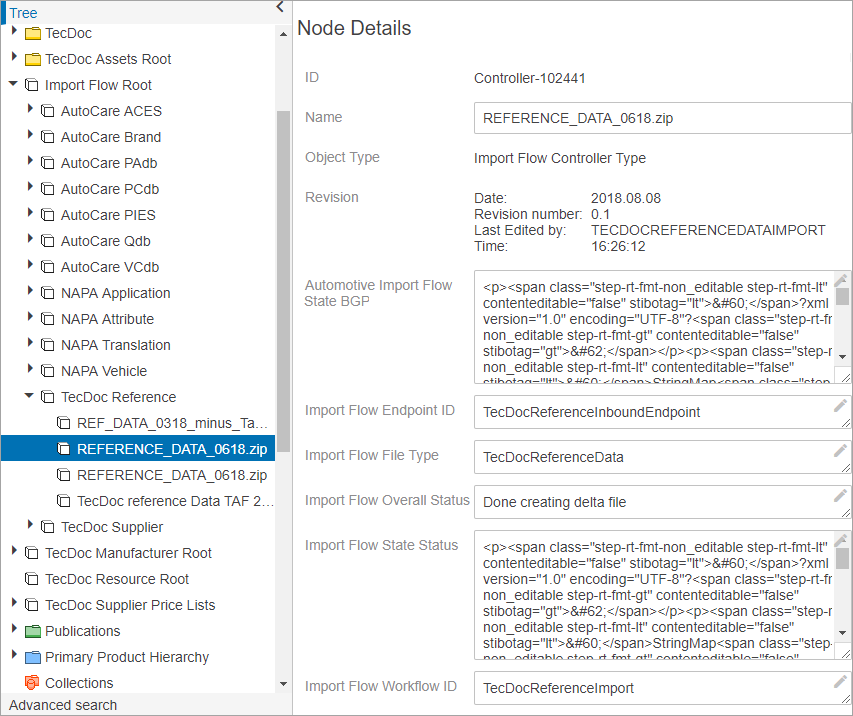Viewport: 853px width, 716px height.
Task: Click pencil edit icon for Import Flow Overall Status
Action: [x=840, y=496]
